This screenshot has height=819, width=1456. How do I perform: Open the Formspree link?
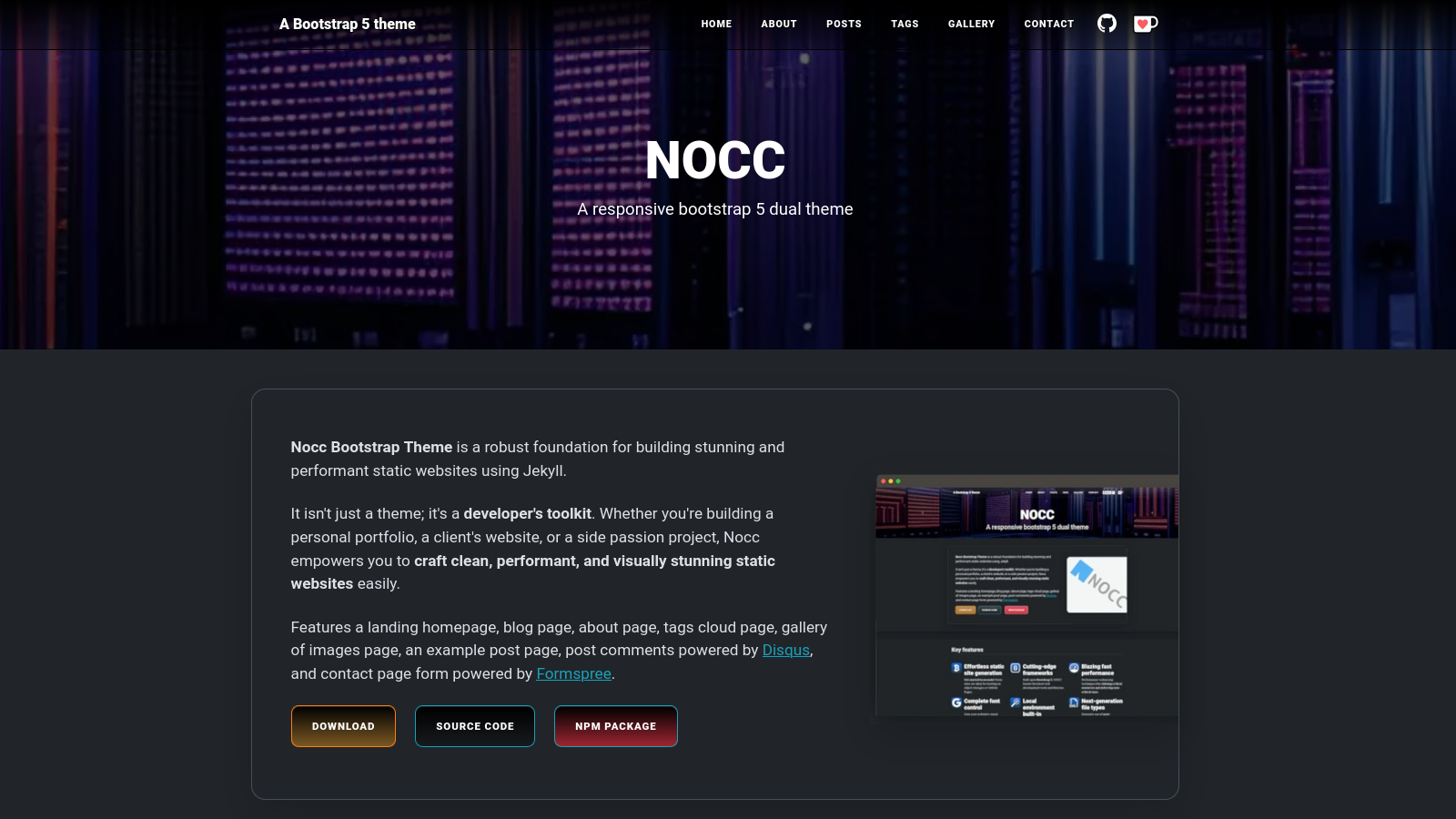[574, 673]
